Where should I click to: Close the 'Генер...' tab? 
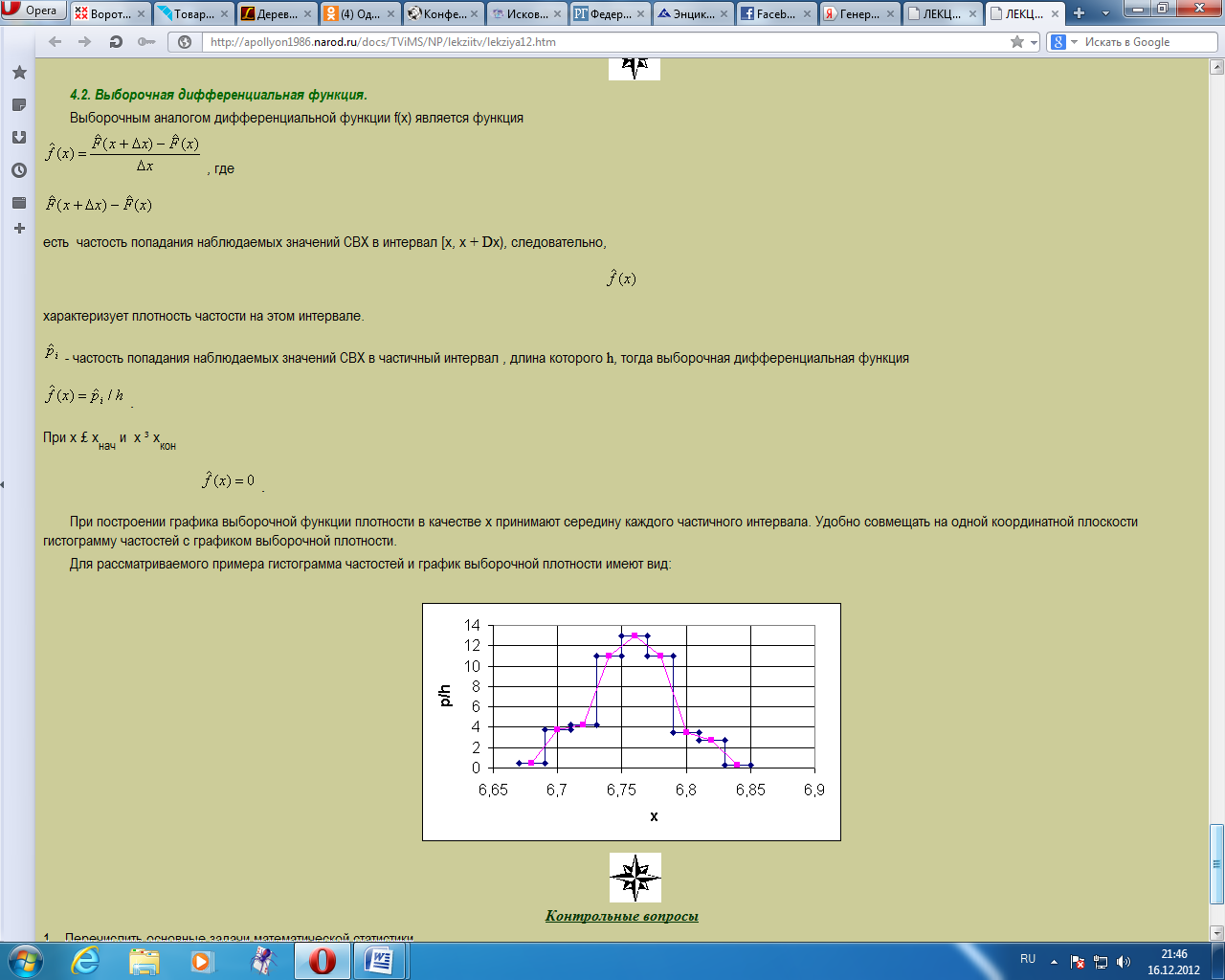click(890, 14)
